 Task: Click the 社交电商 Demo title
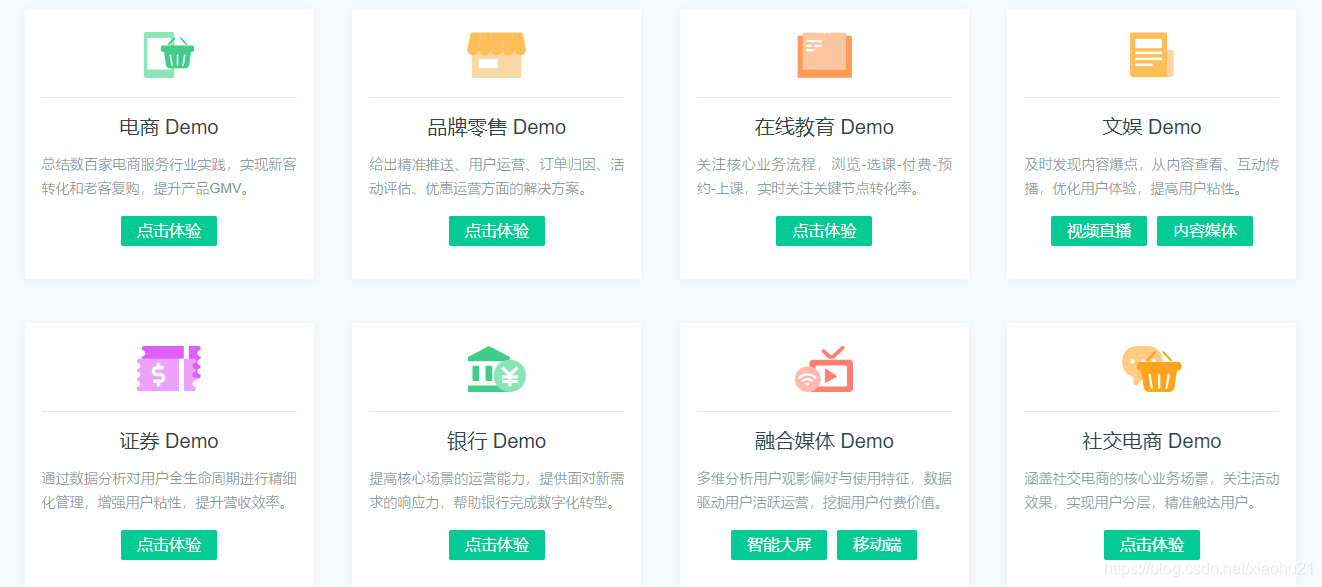[x=1152, y=441]
